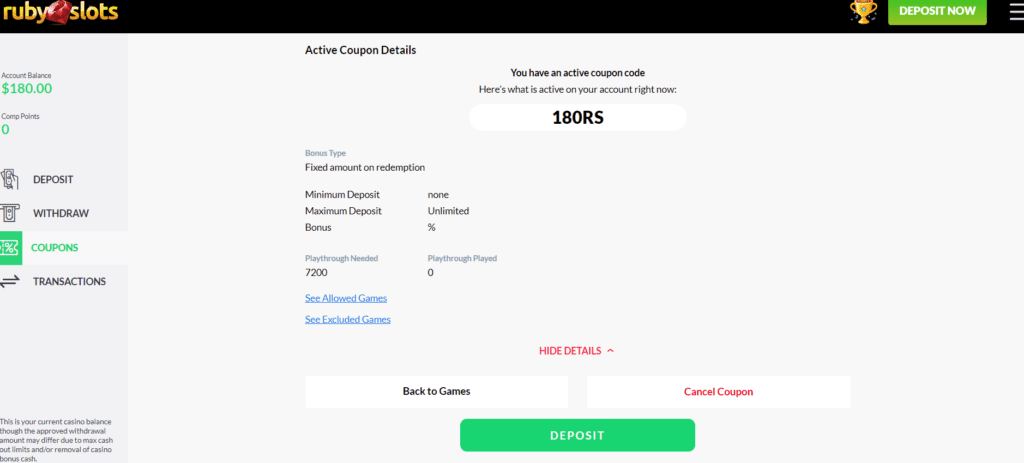Collapse details with Hide Details chevron
The height and width of the screenshot is (463, 1024).
[x=611, y=351]
